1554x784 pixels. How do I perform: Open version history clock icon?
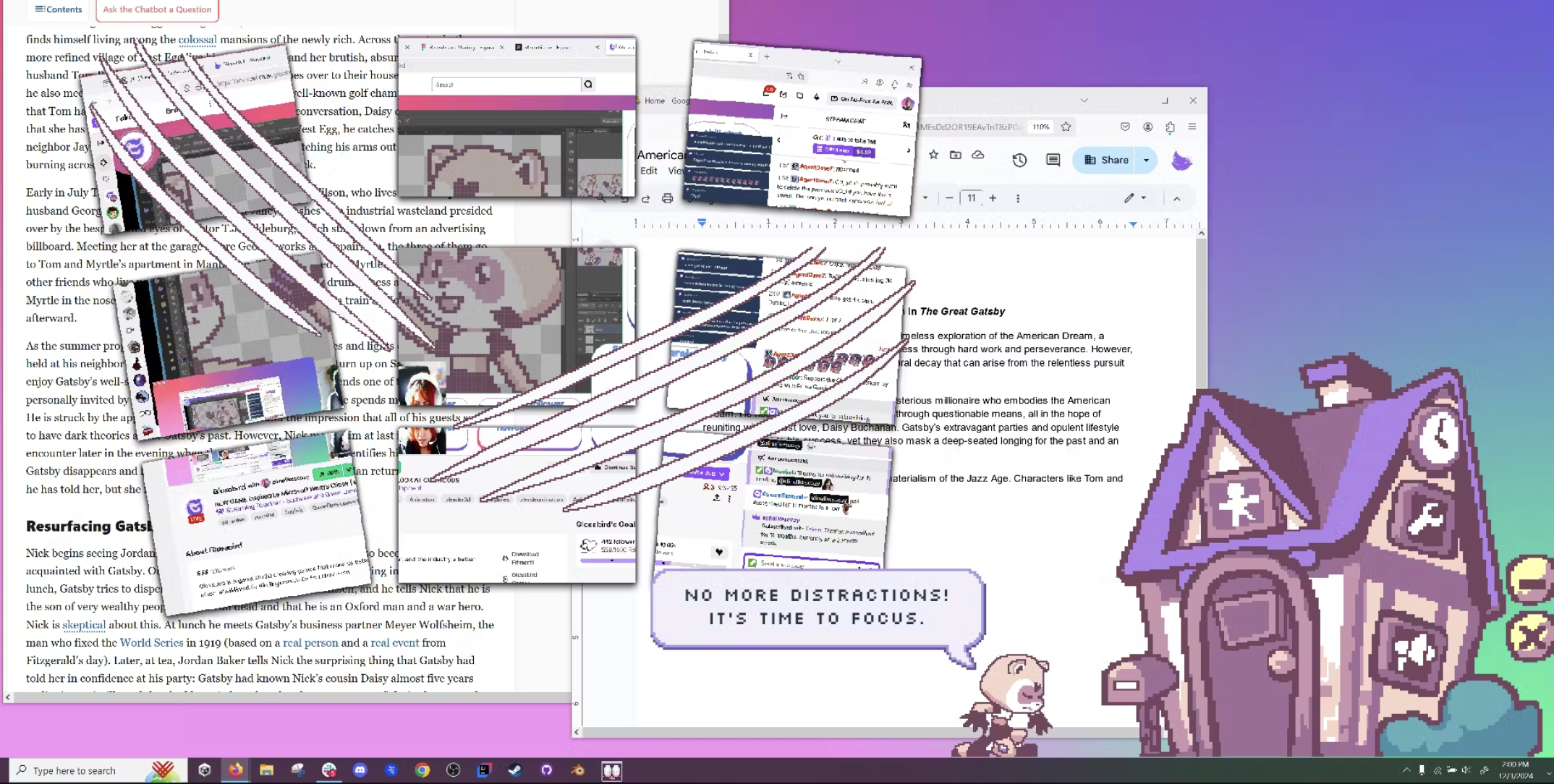click(1019, 160)
